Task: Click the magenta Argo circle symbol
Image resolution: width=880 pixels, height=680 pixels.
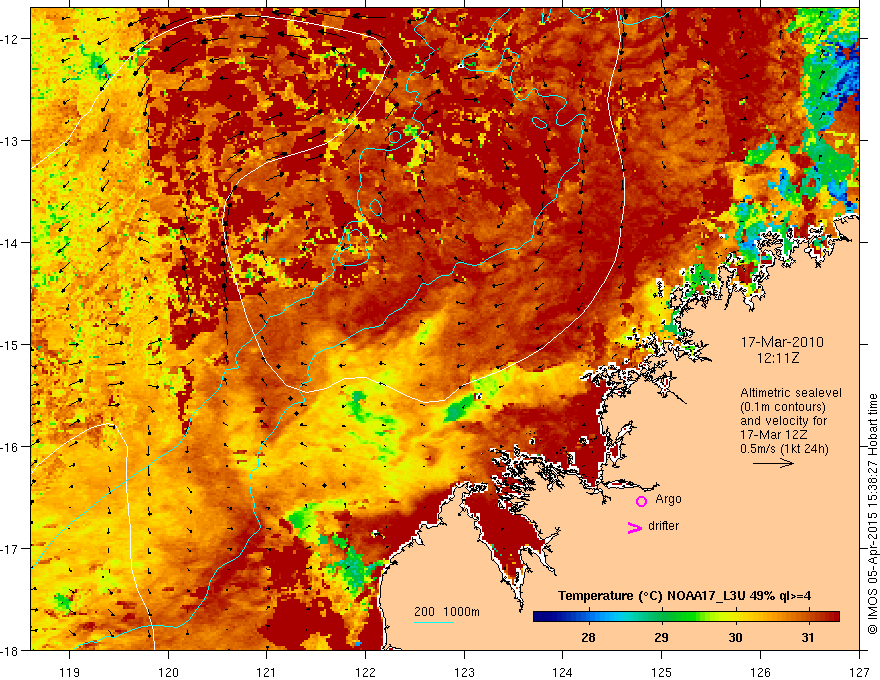Action: click(641, 501)
